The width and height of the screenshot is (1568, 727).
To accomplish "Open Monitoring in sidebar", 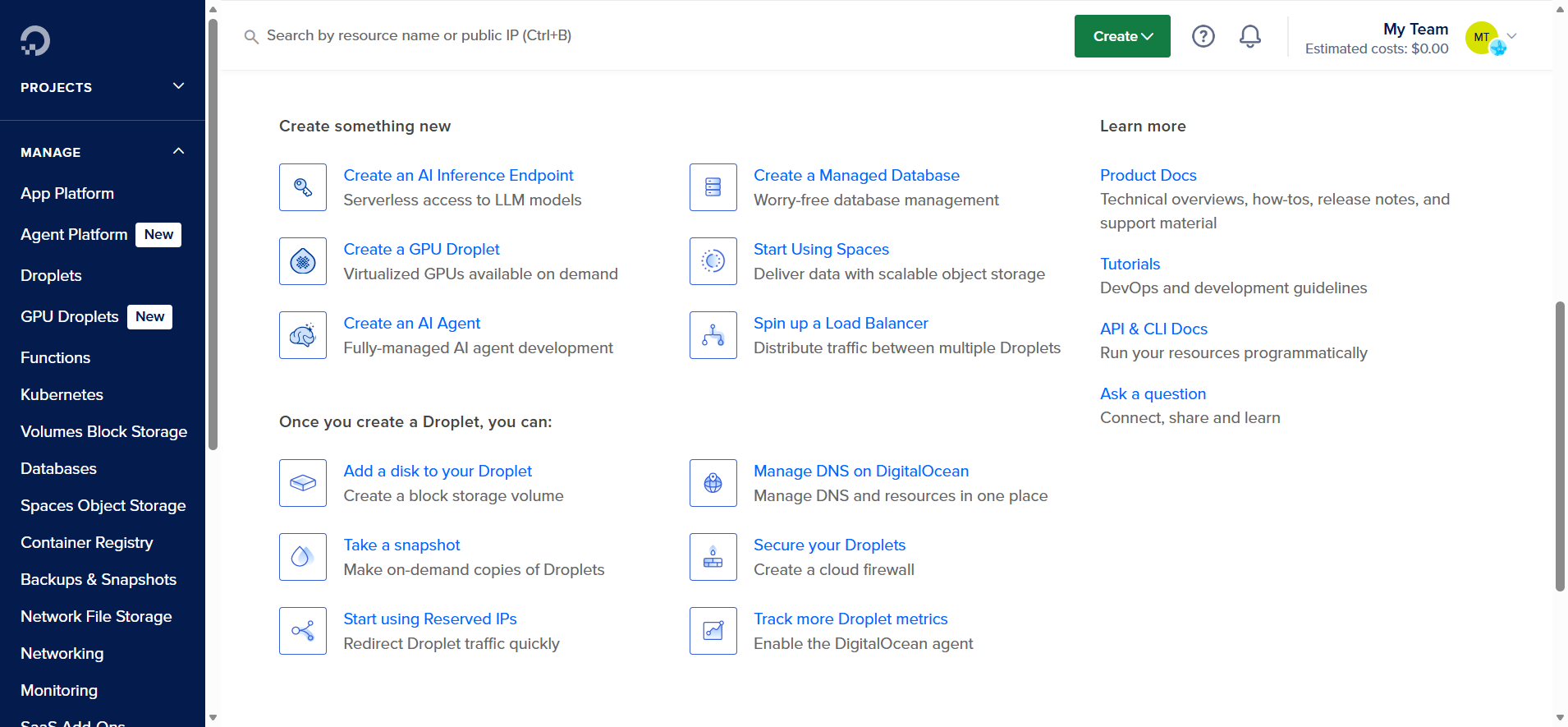I will point(59,690).
